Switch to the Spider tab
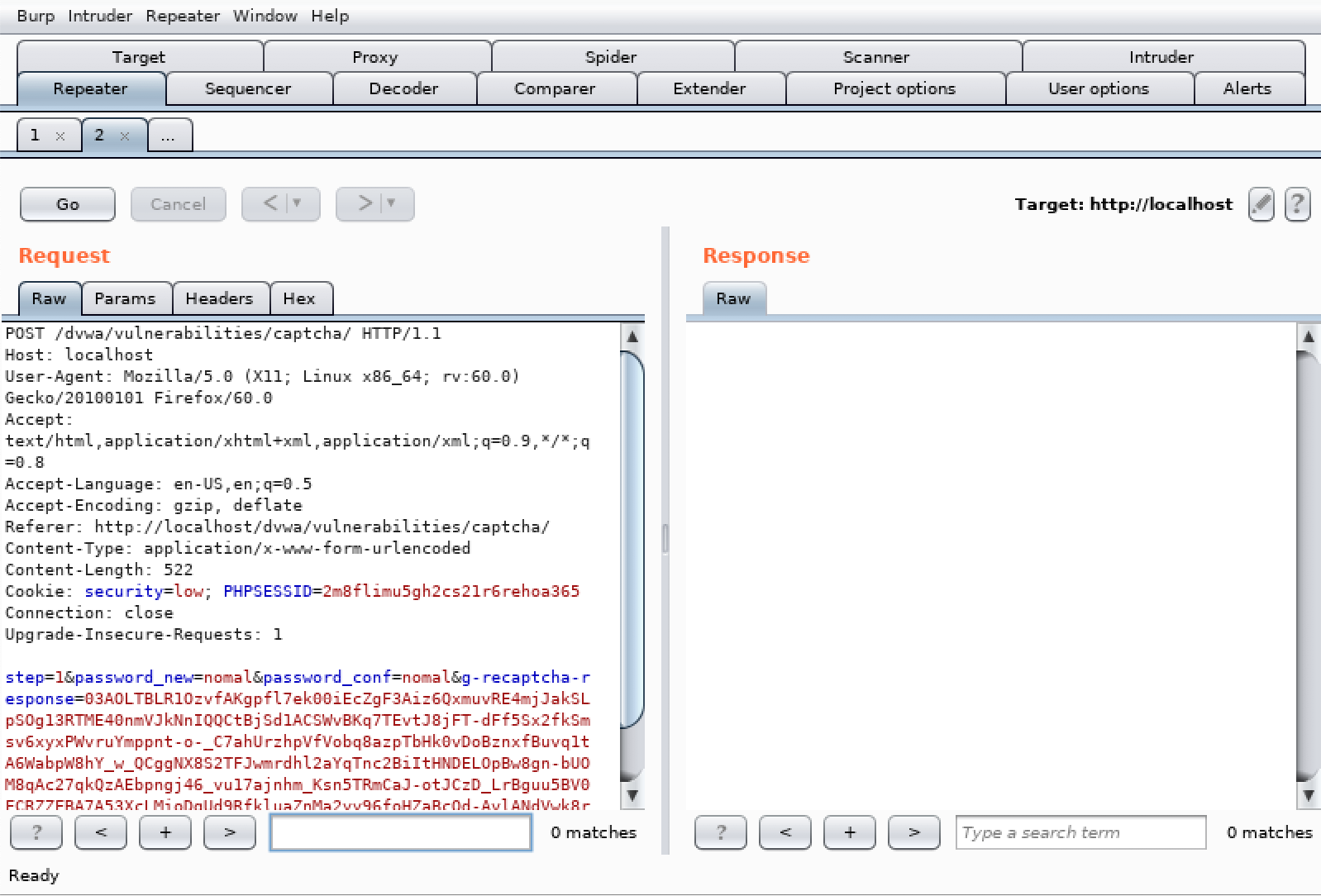Screen dimensions: 1321x896 tap(611, 56)
